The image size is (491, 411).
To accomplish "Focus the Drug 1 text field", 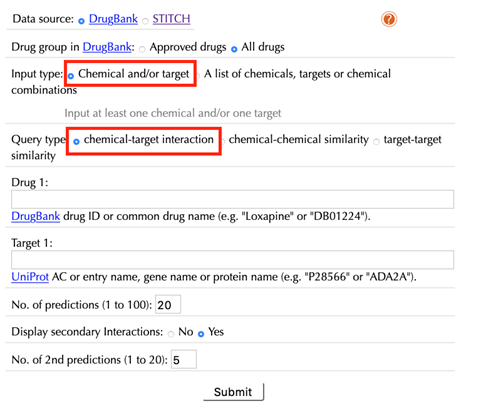I will tap(232, 199).
